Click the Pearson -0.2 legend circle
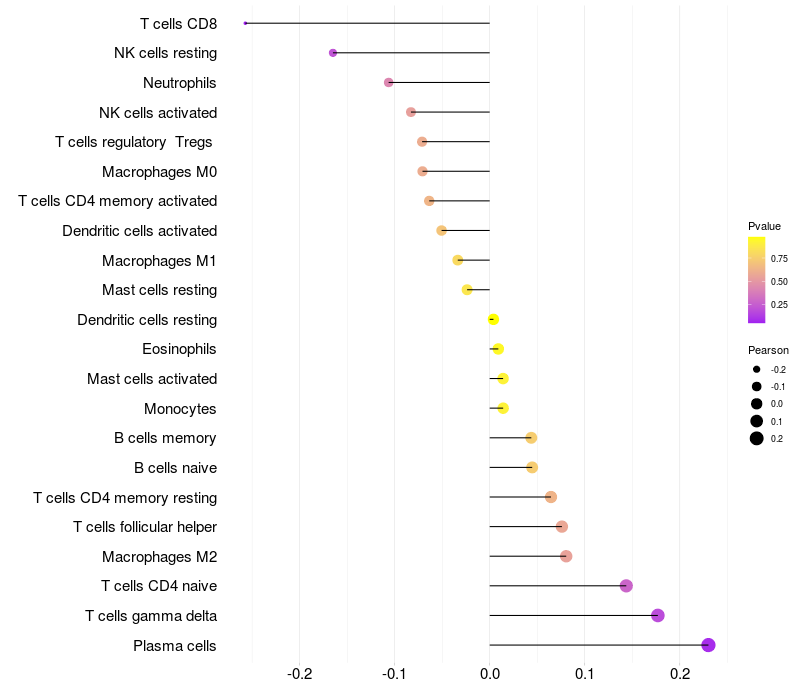 (x=757, y=369)
